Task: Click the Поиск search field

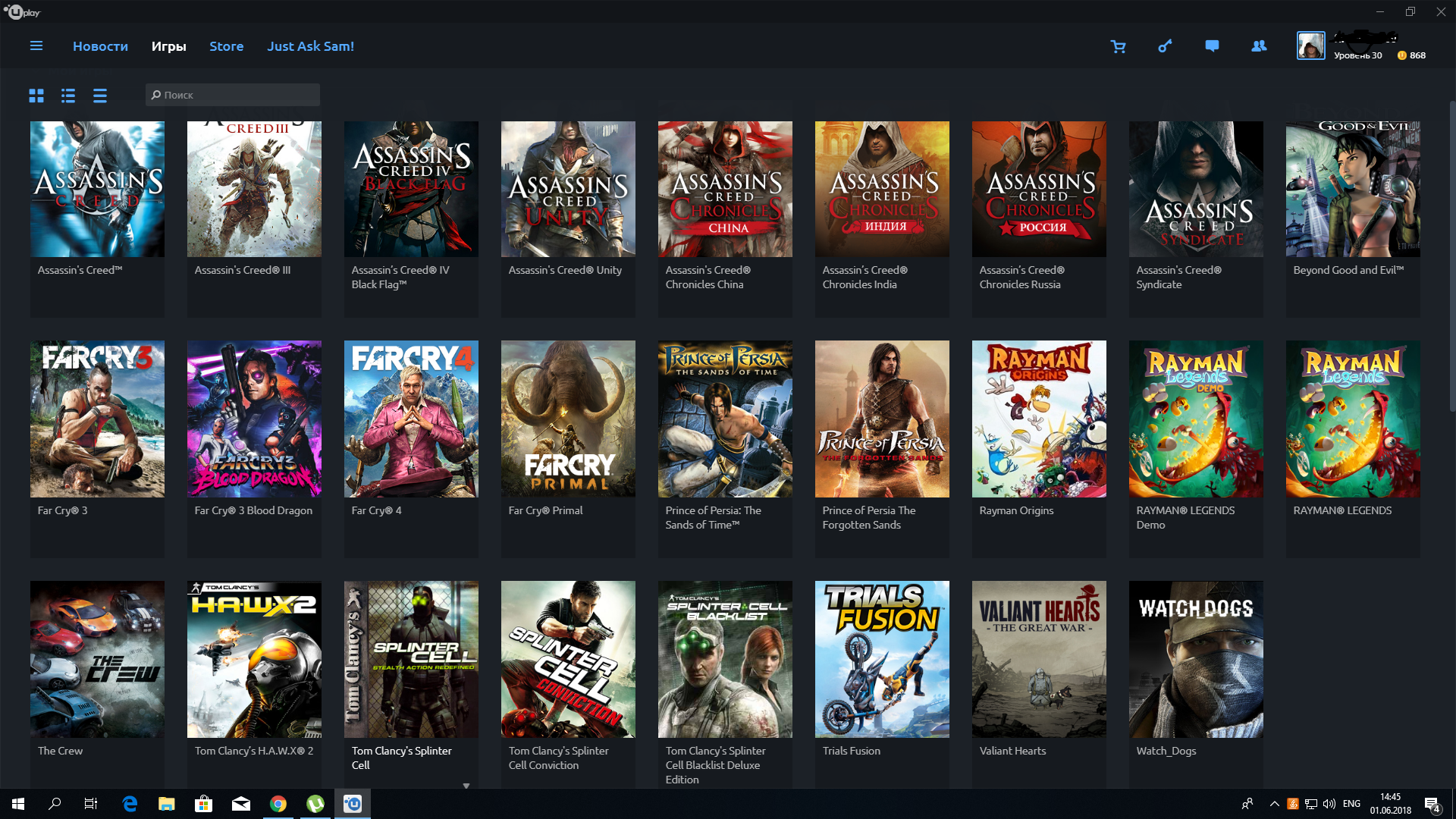Action: (233, 95)
